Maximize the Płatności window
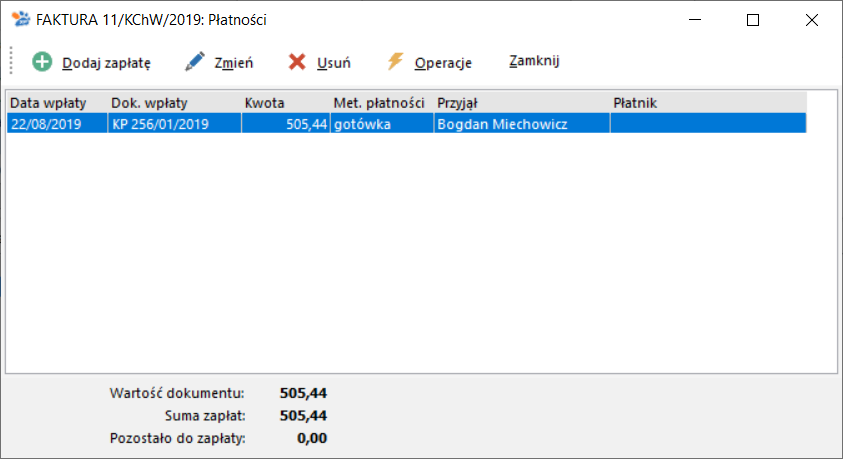Viewport: 843px width, 459px height. [753, 20]
